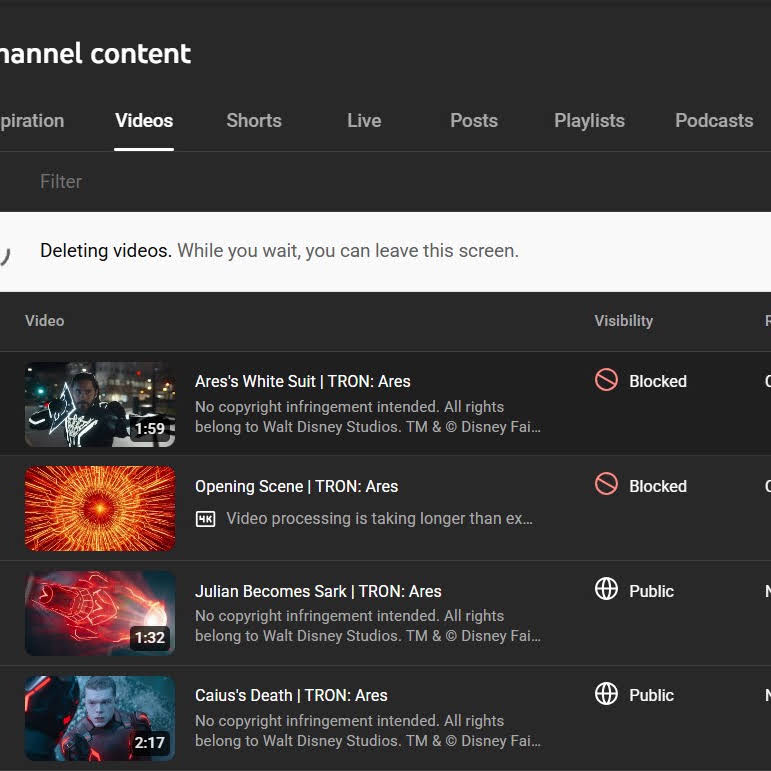Click Blocked icon for Ares's White Suit

[x=606, y=380]
